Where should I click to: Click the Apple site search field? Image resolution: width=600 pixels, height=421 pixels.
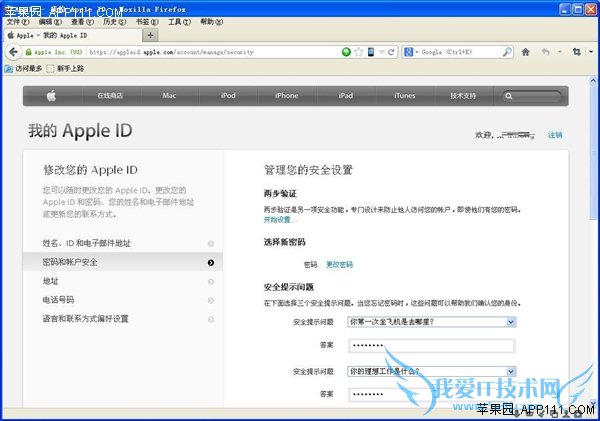pyautogui.click(x=536, y=96)
